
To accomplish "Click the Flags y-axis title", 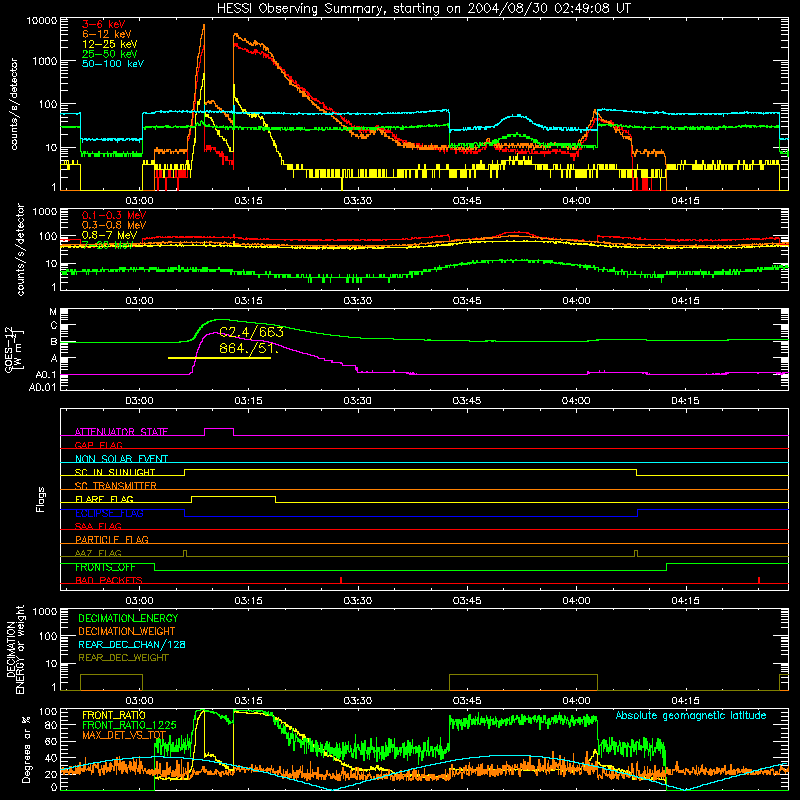I will [40, 499].
